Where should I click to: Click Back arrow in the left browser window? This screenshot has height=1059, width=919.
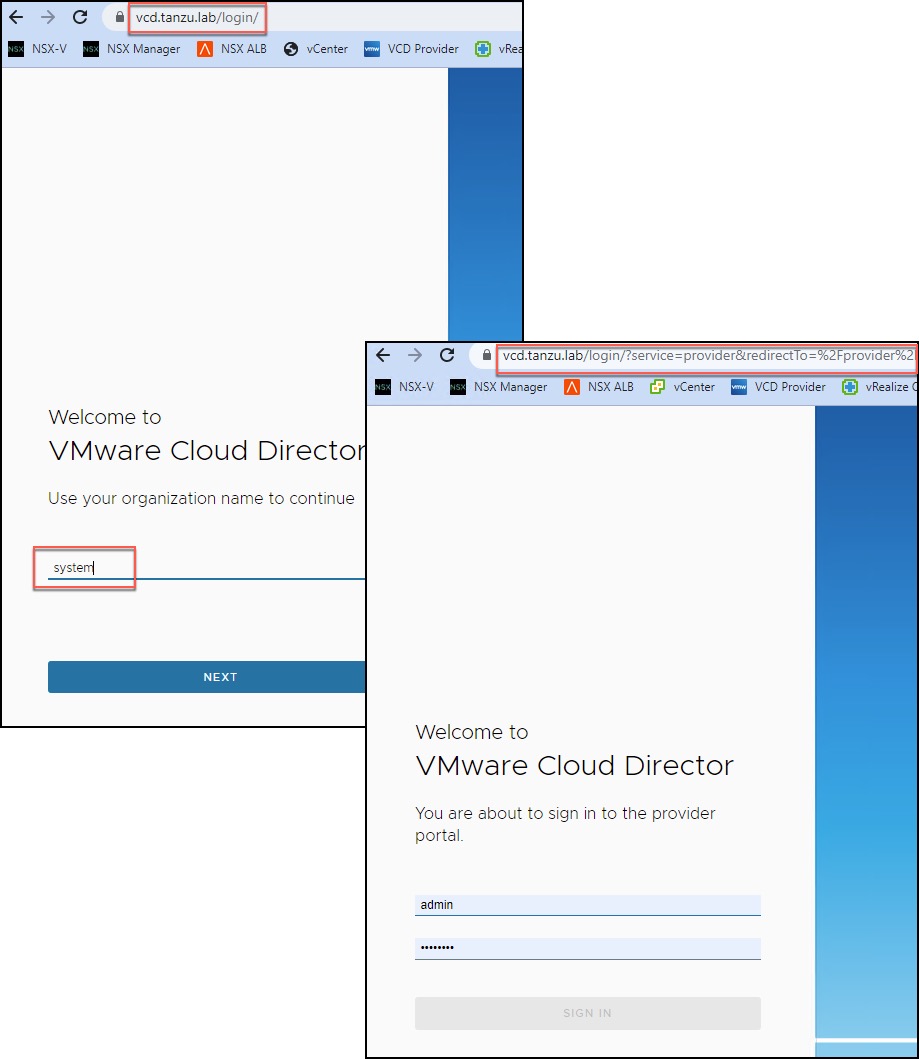coord(16,17)
